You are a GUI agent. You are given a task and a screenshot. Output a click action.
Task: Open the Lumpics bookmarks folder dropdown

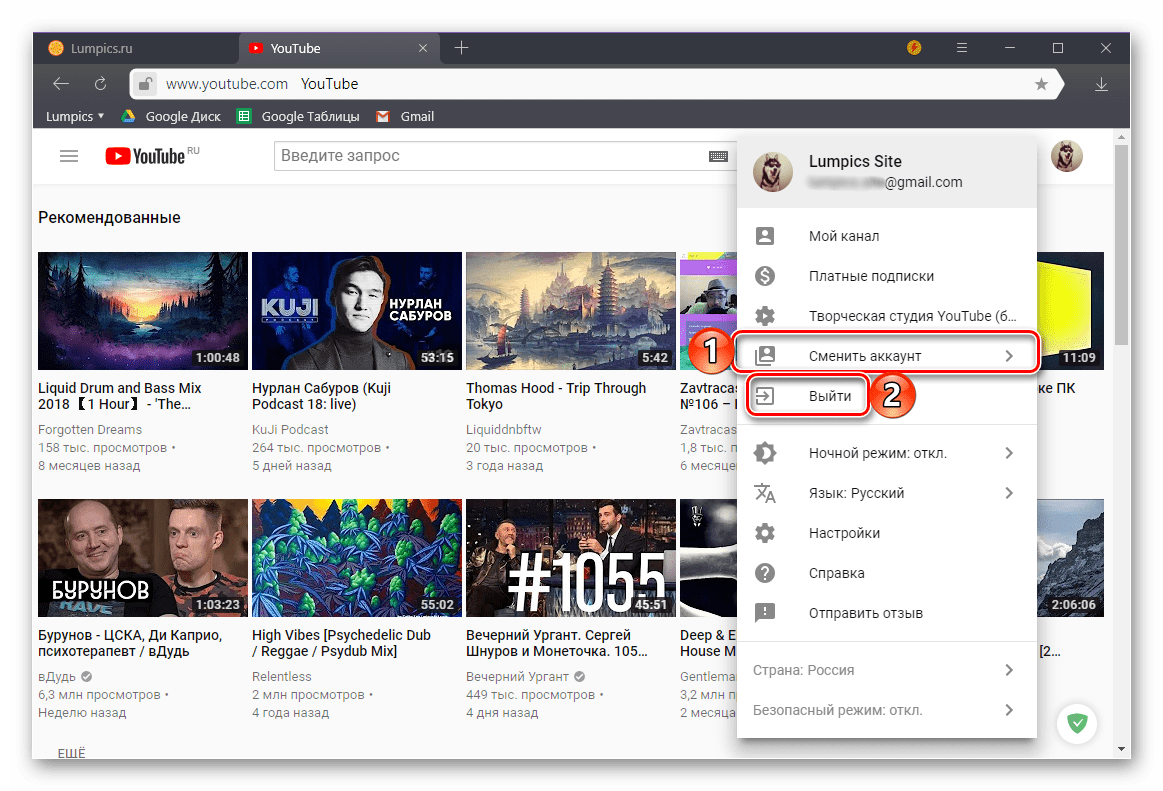click(x=75, y=116)
